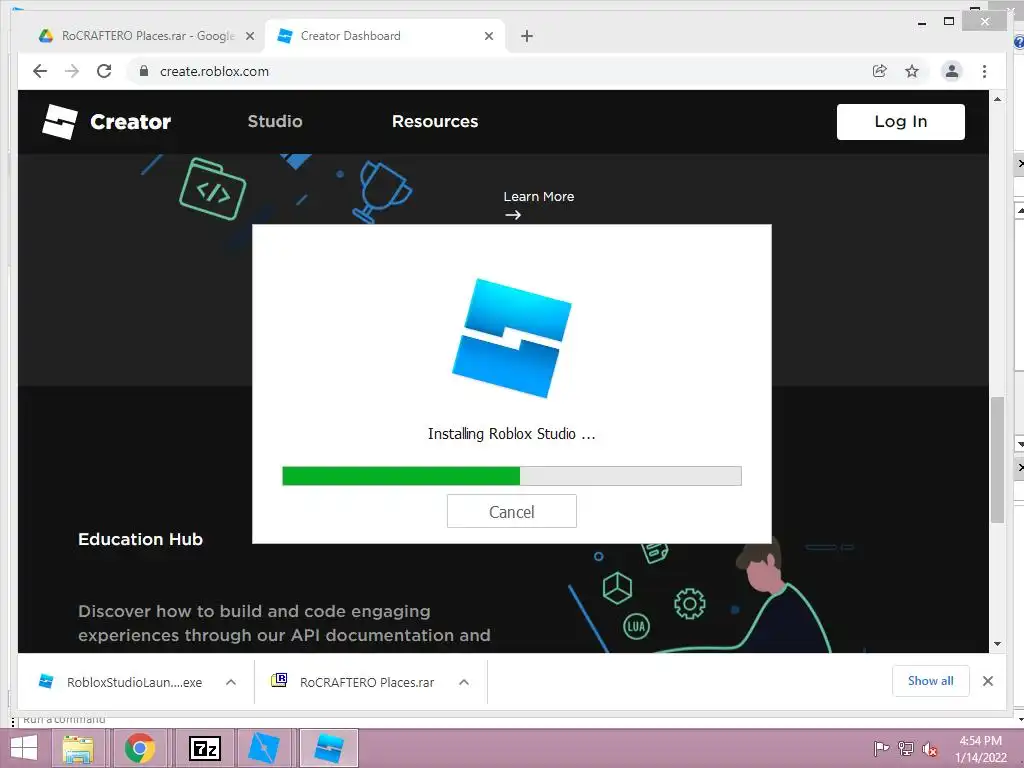Click the muted volume tray icon

click(x=929, y=748)
